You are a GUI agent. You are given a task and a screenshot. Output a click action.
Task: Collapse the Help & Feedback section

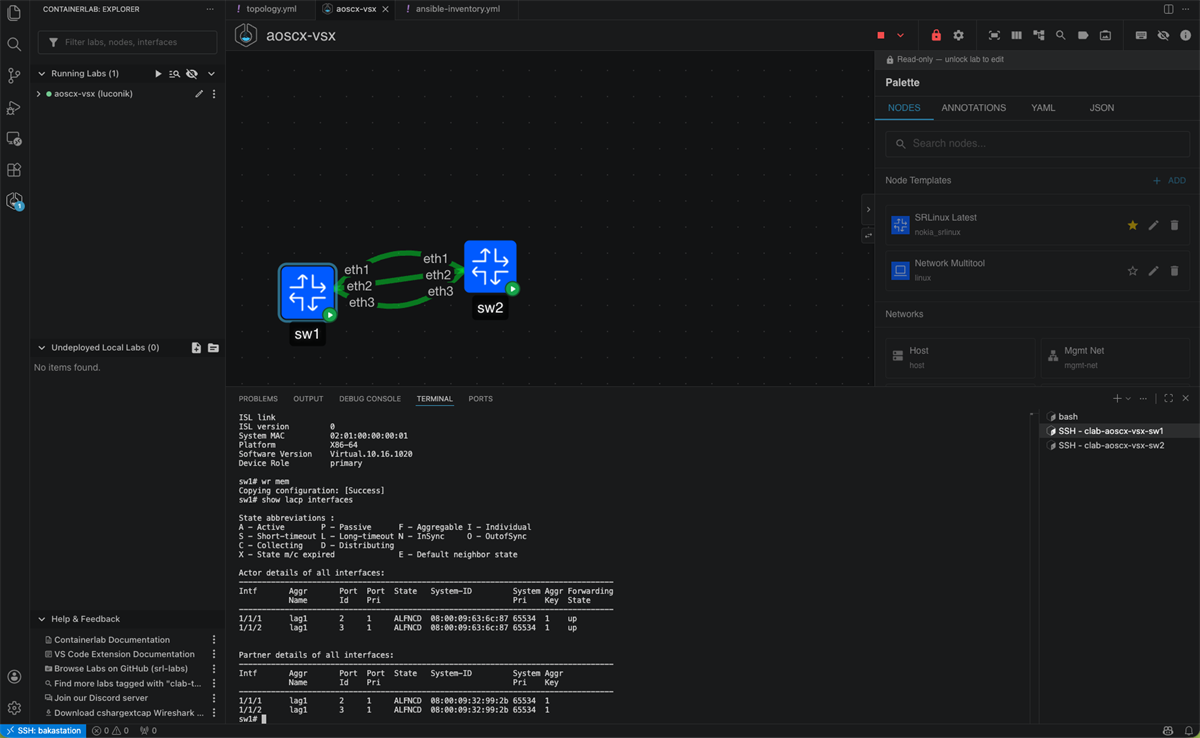pos(42,619)
